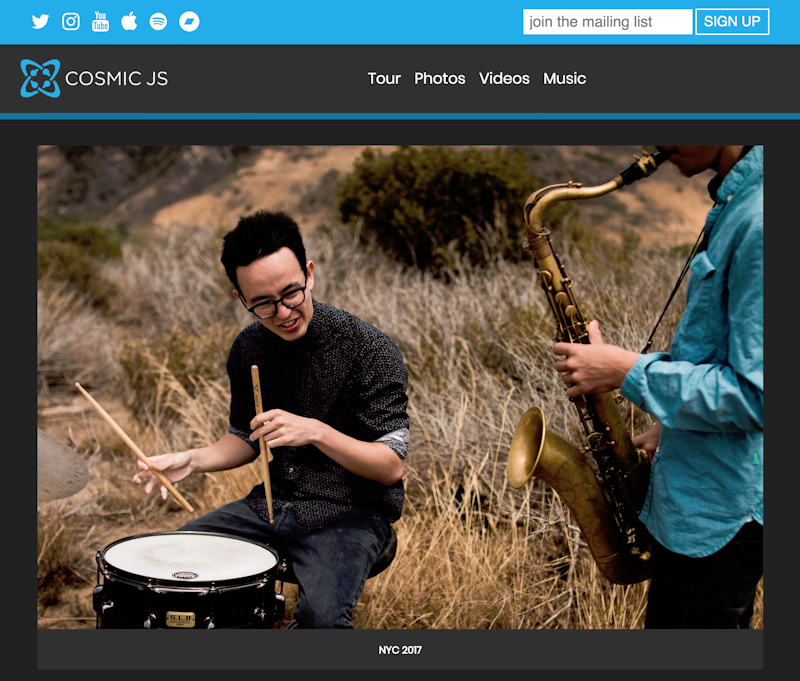Click the Cosmic JS logo
This screenshot has height=681, width=800.
[94, 79]
